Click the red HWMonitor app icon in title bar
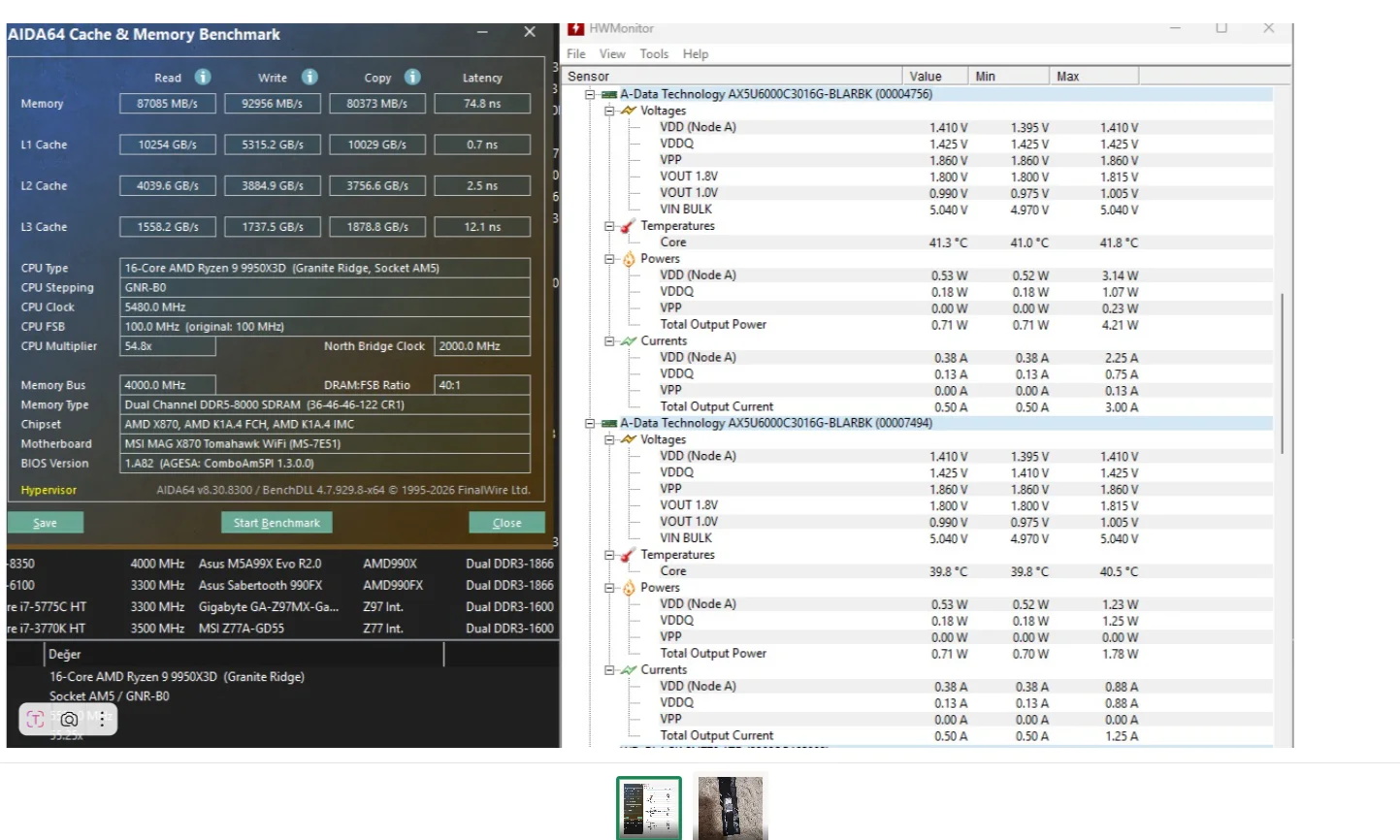This screenshot has height=840, width=1400. [575, 28]
